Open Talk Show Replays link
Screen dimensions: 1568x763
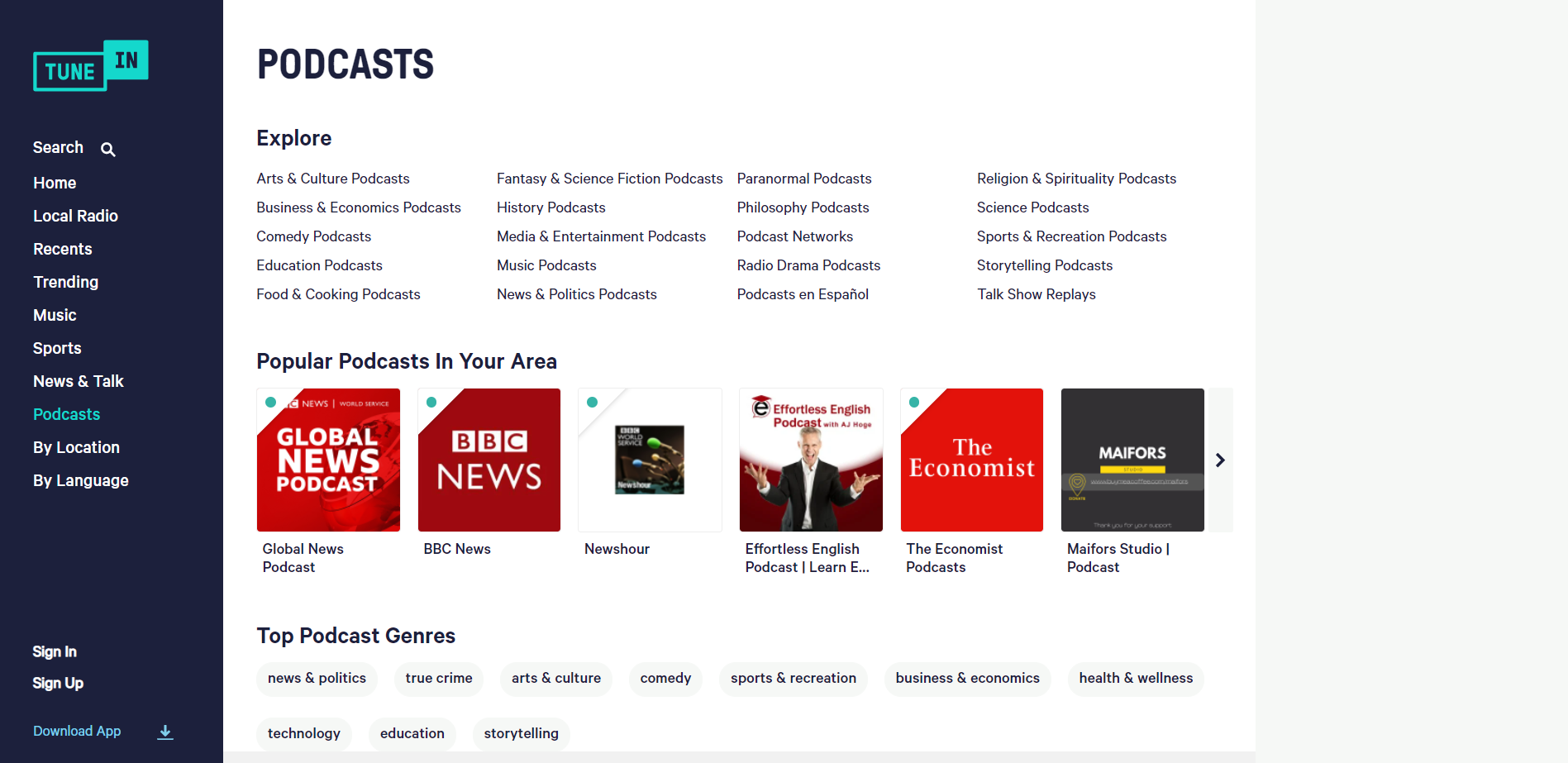[x=1037, y=294]
